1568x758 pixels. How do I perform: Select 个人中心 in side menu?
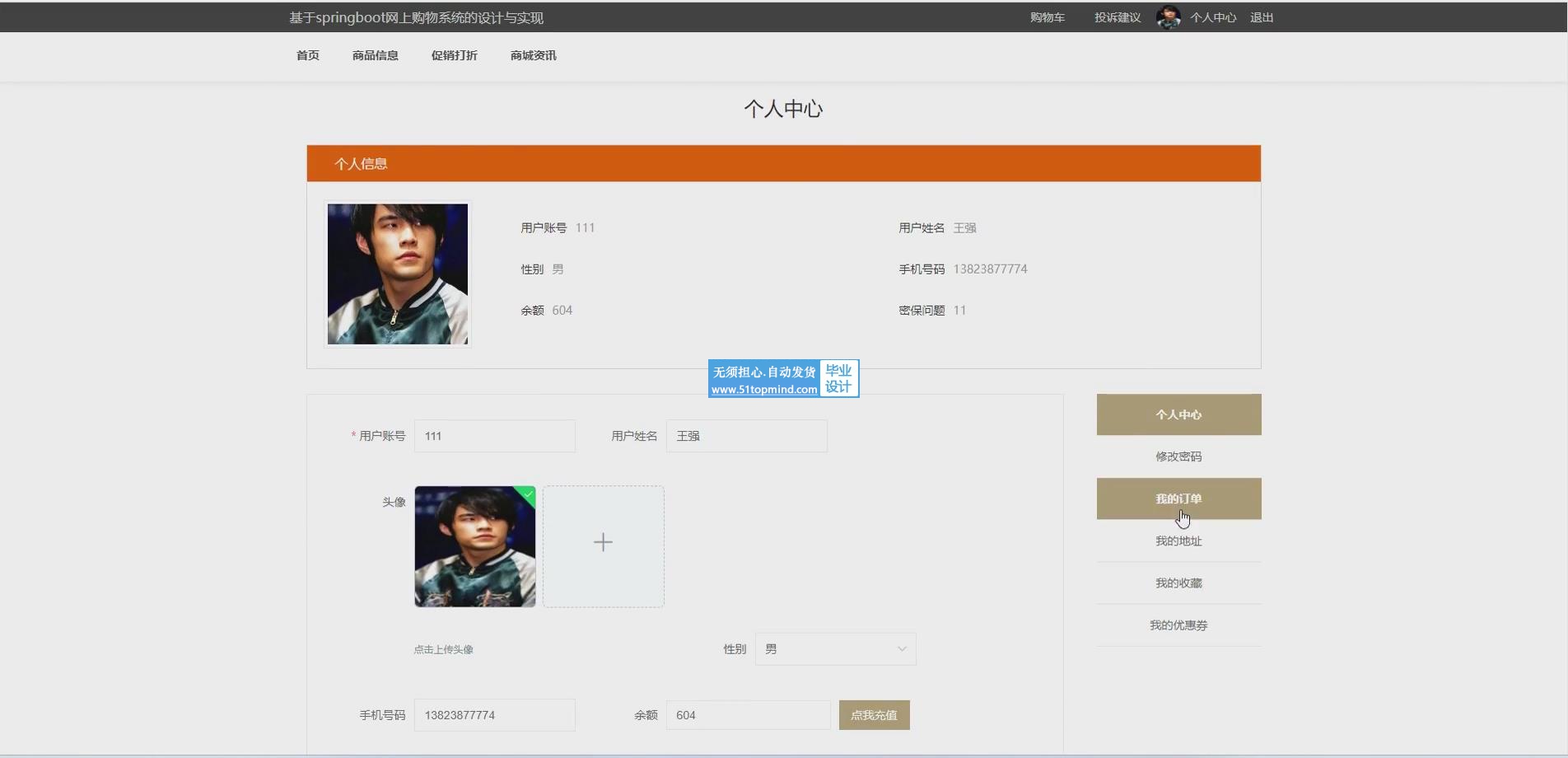[x=1178, y=414]
